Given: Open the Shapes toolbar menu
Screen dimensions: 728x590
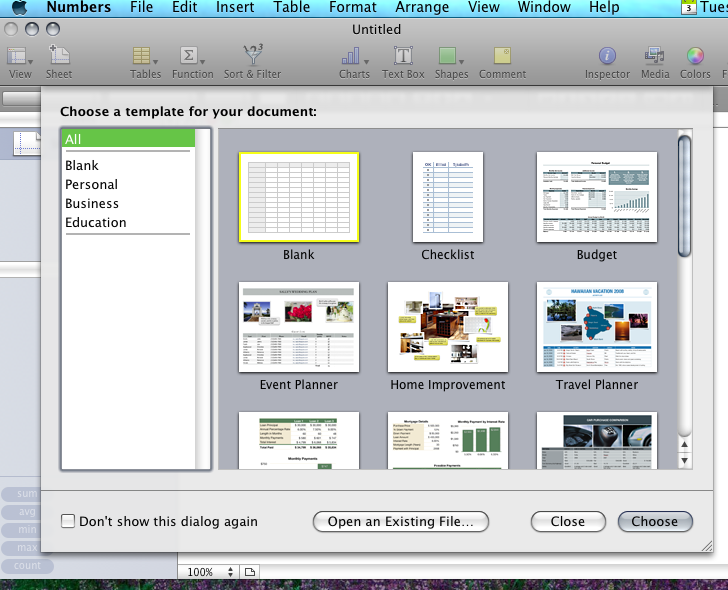Looking at the screenshot, I should pyautogui.click(x=451, y=63).
